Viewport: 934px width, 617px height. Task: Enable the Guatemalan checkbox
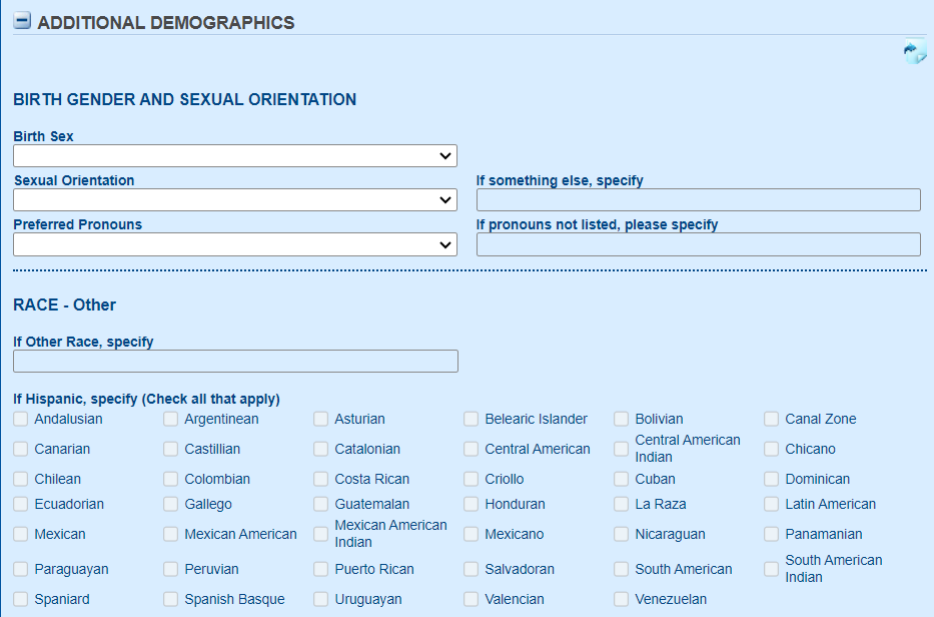[321, 504]
